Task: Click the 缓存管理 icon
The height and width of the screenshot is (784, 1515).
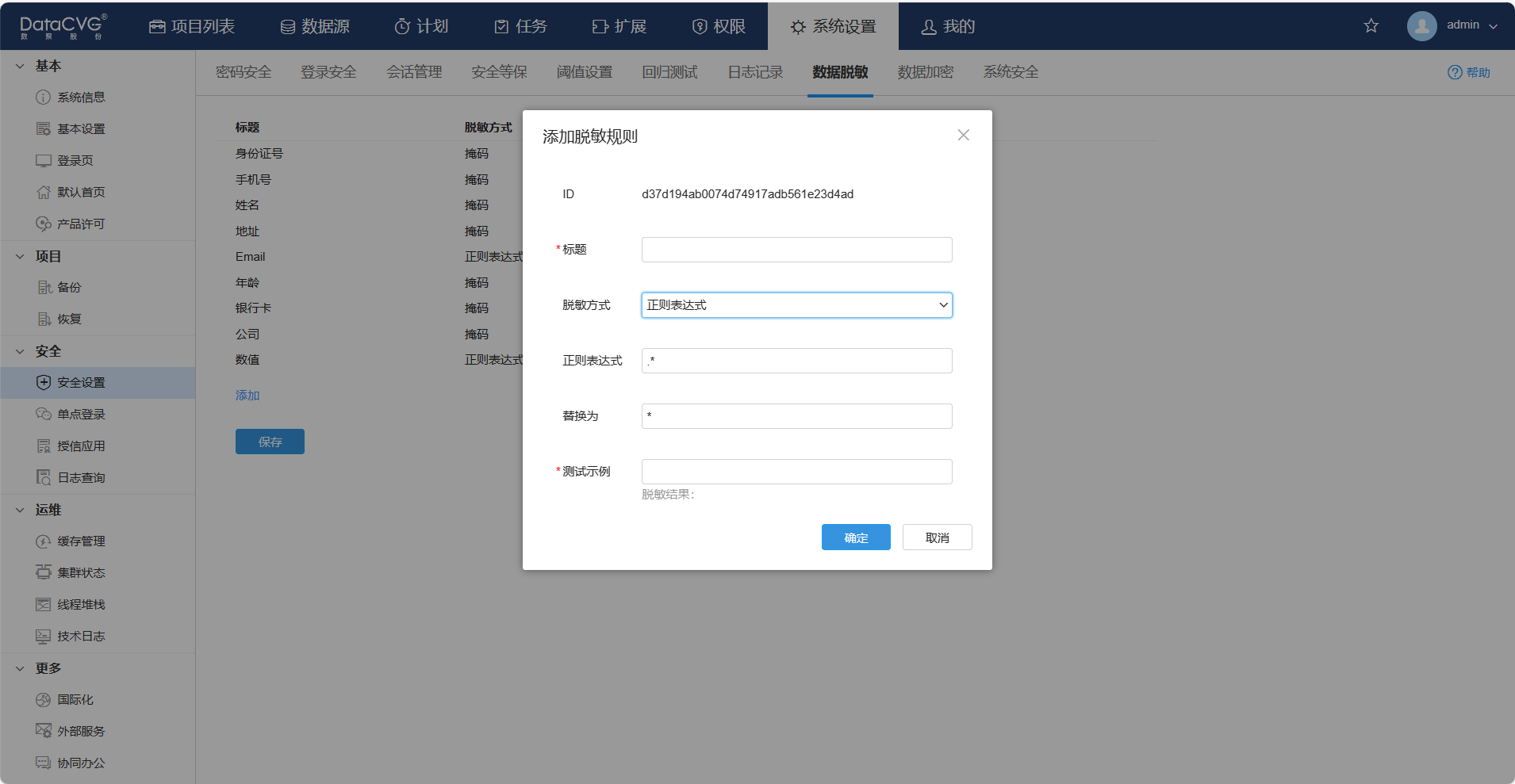Action: (x=43, y=541)
